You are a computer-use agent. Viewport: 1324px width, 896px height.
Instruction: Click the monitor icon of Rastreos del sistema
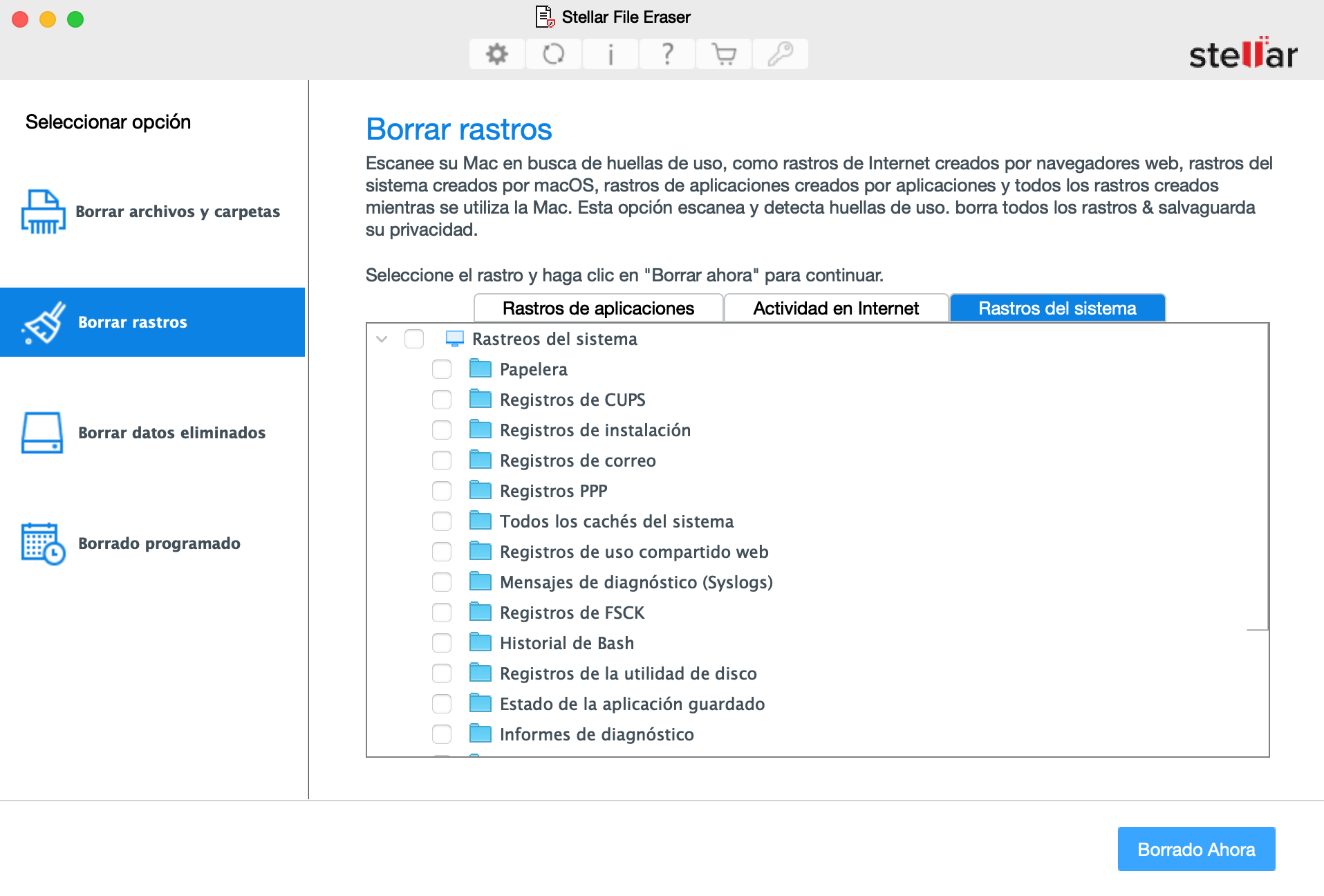(454, 339)
